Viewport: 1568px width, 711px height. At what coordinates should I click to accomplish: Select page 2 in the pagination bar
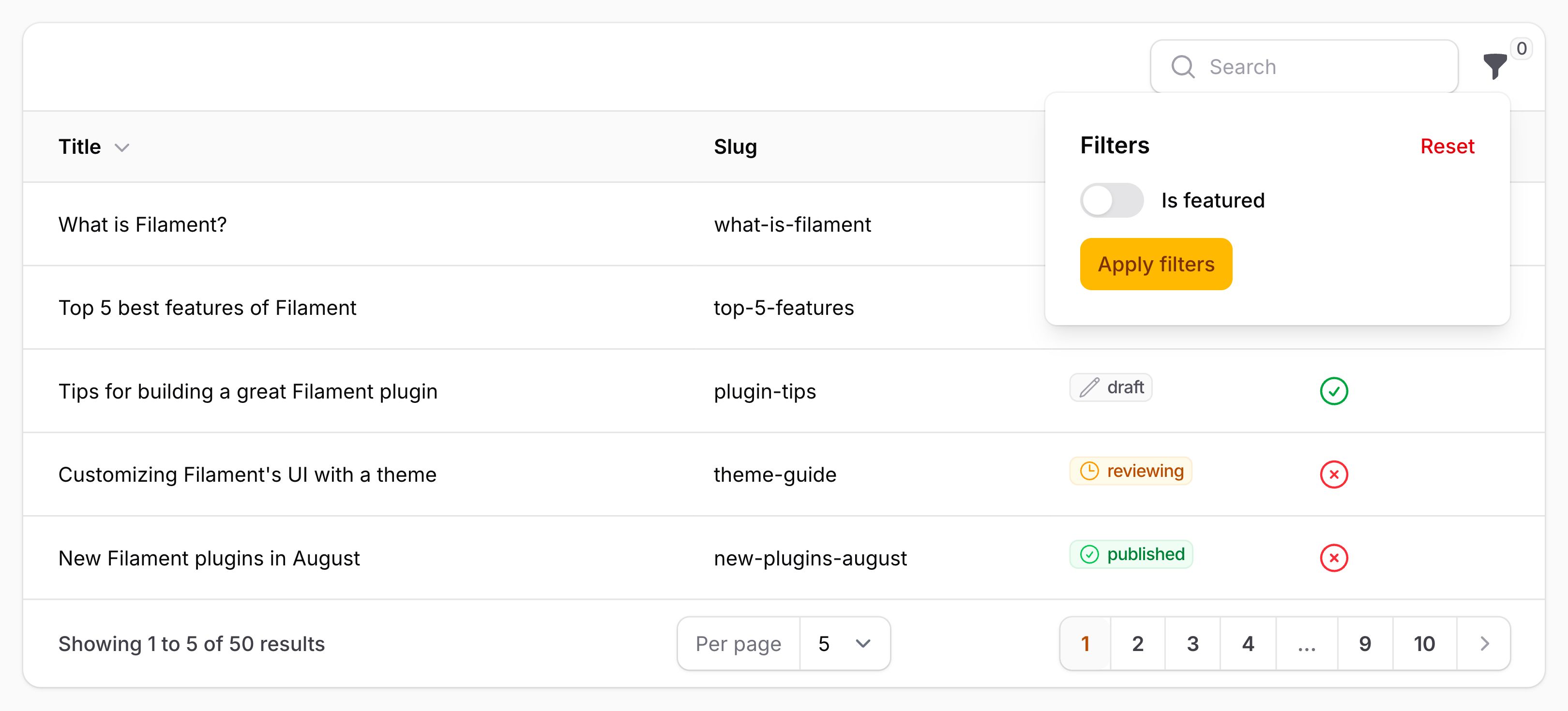pyautogui.click(x=1137, y=643)
